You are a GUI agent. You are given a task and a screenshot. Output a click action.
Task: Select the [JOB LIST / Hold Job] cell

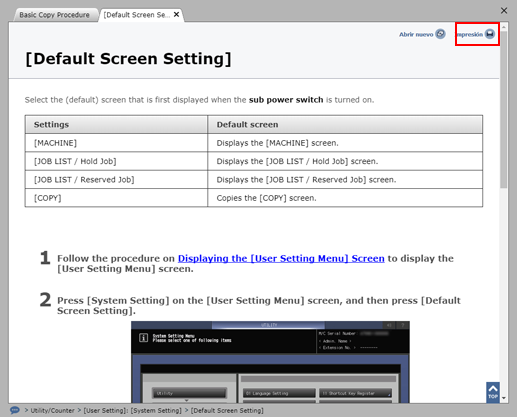pos(116,161)
